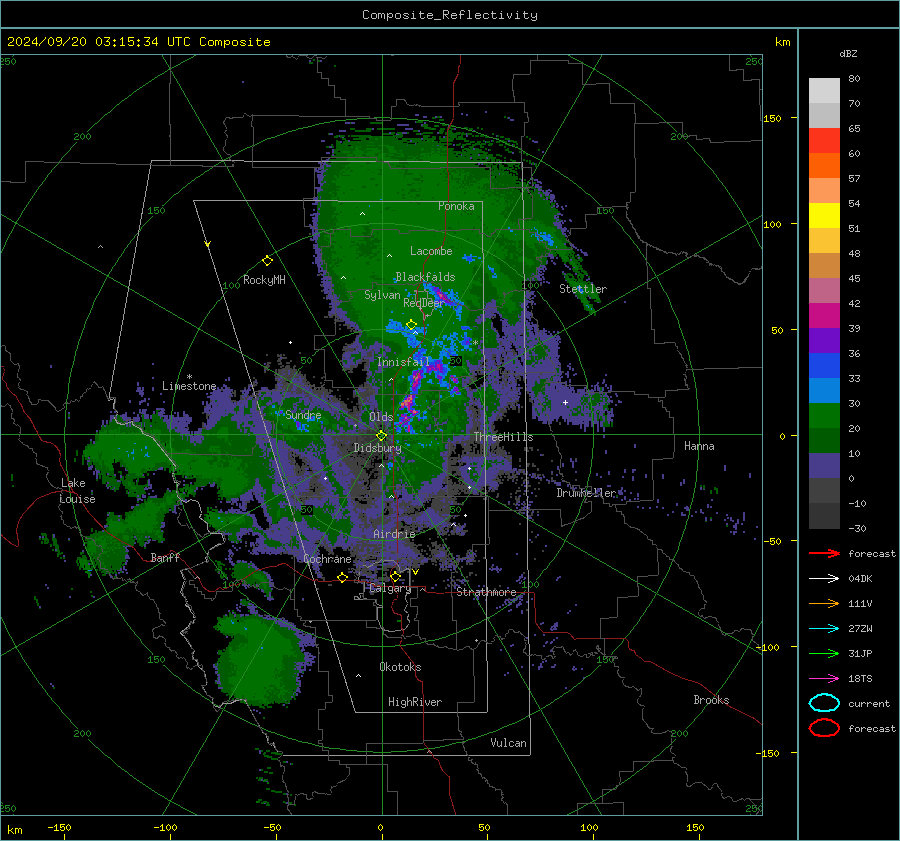The image size is (900, 841).
Task: Click the ThreeHills label
Action: [x=503, y=437]
